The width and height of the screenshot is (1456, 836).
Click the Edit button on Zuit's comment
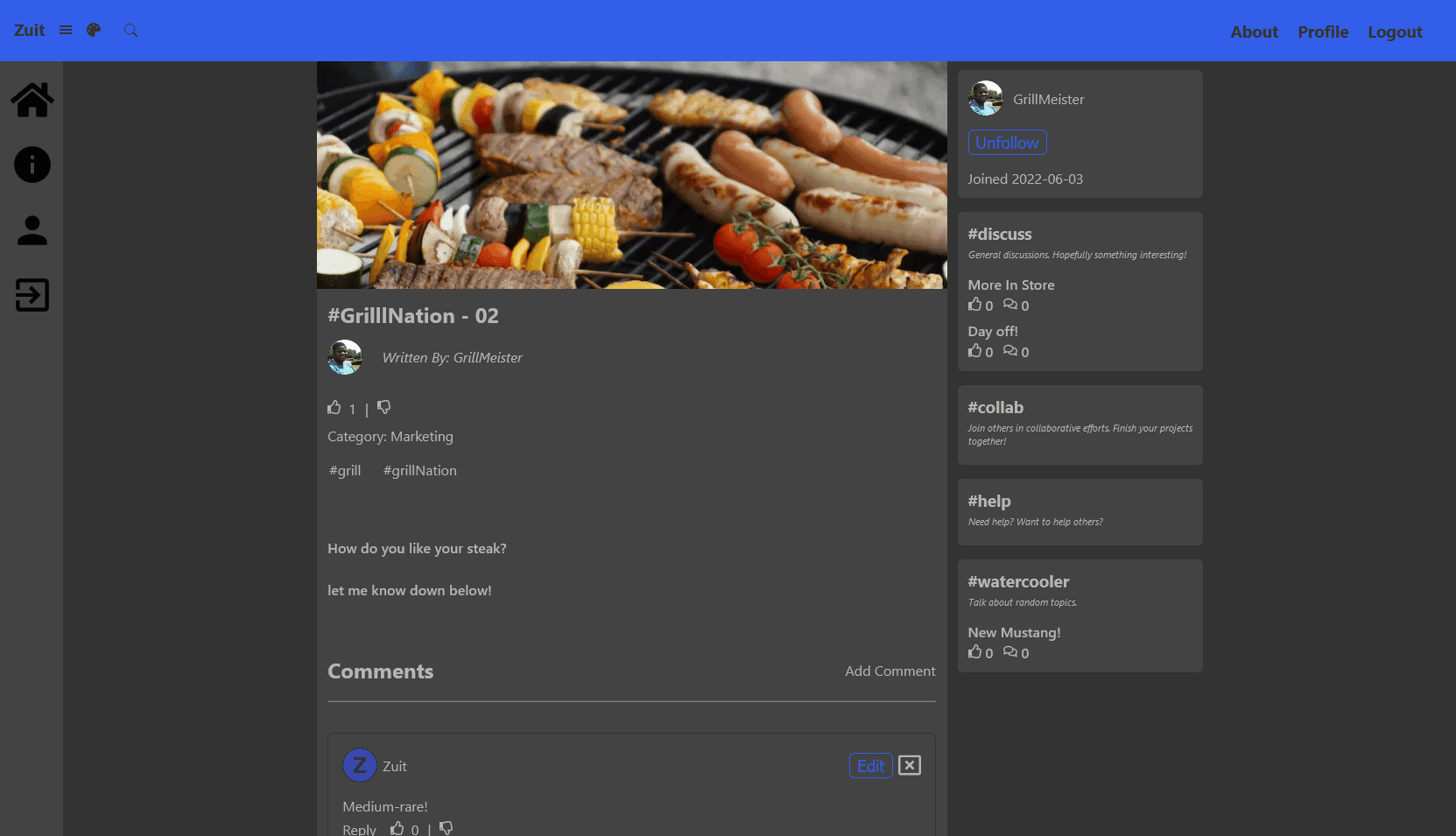pos(870,765)
